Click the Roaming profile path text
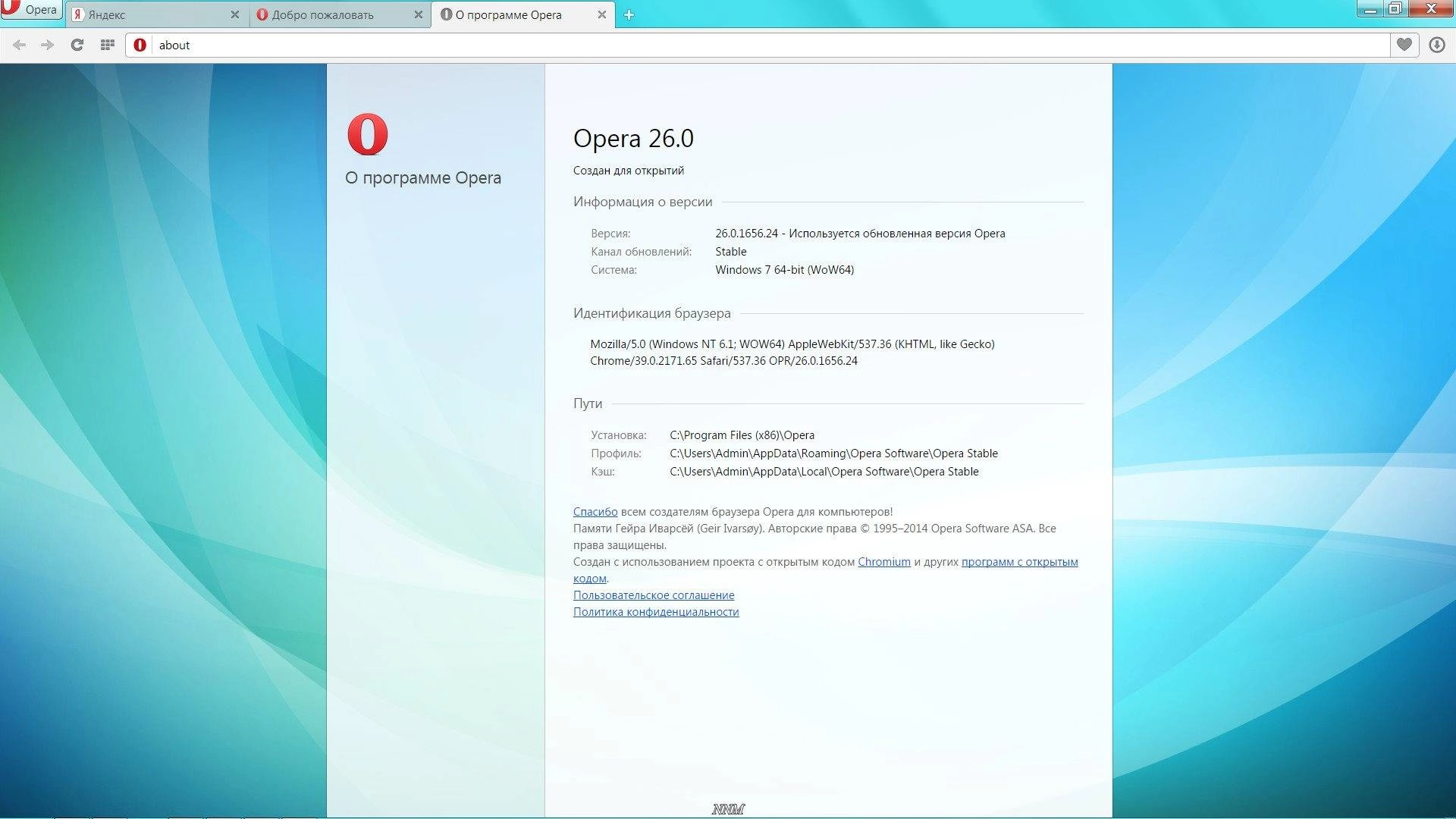The image size is (1456, 819). coord(834,453)
